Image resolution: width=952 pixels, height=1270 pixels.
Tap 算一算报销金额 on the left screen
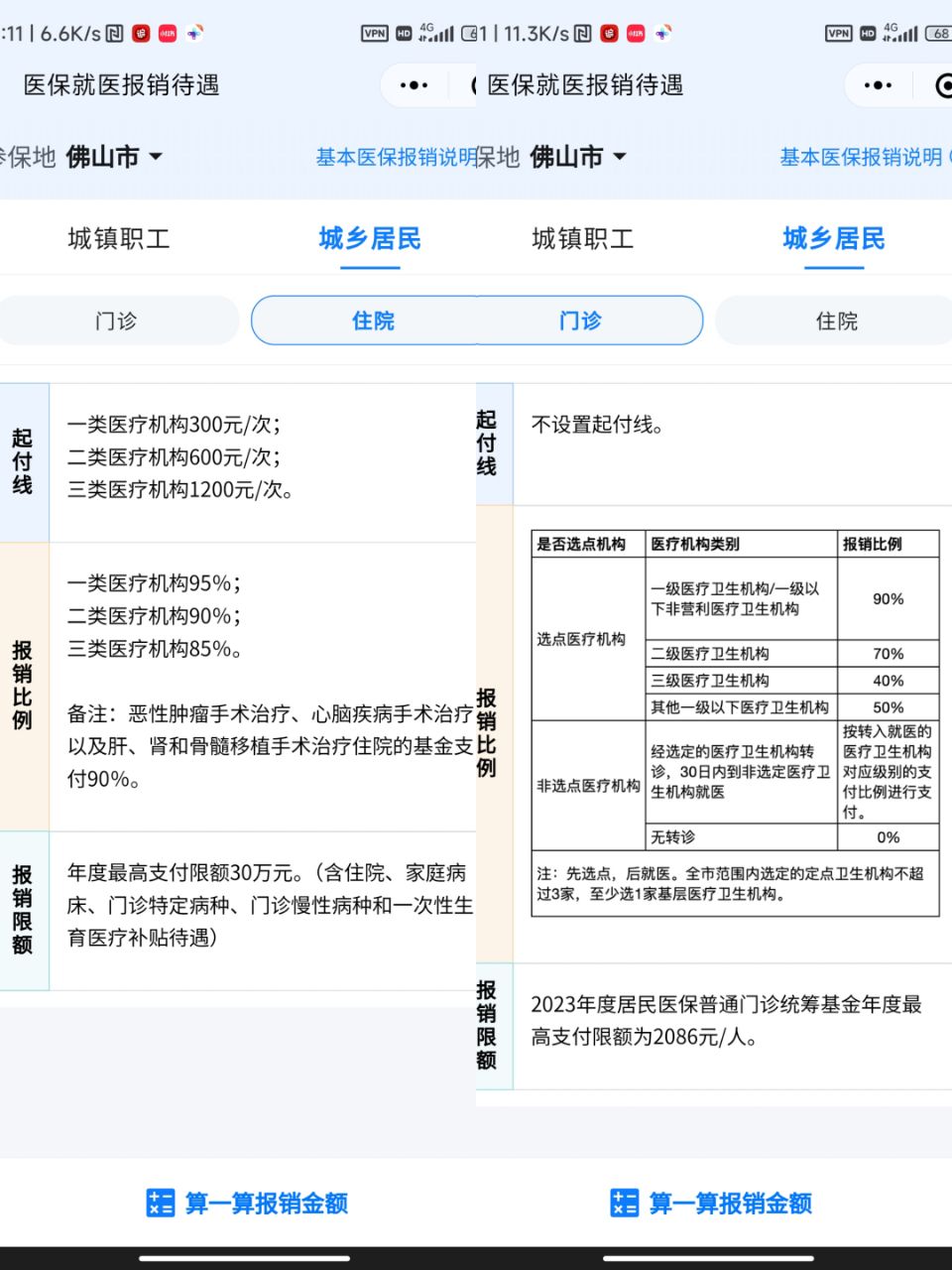(266, 1203)
